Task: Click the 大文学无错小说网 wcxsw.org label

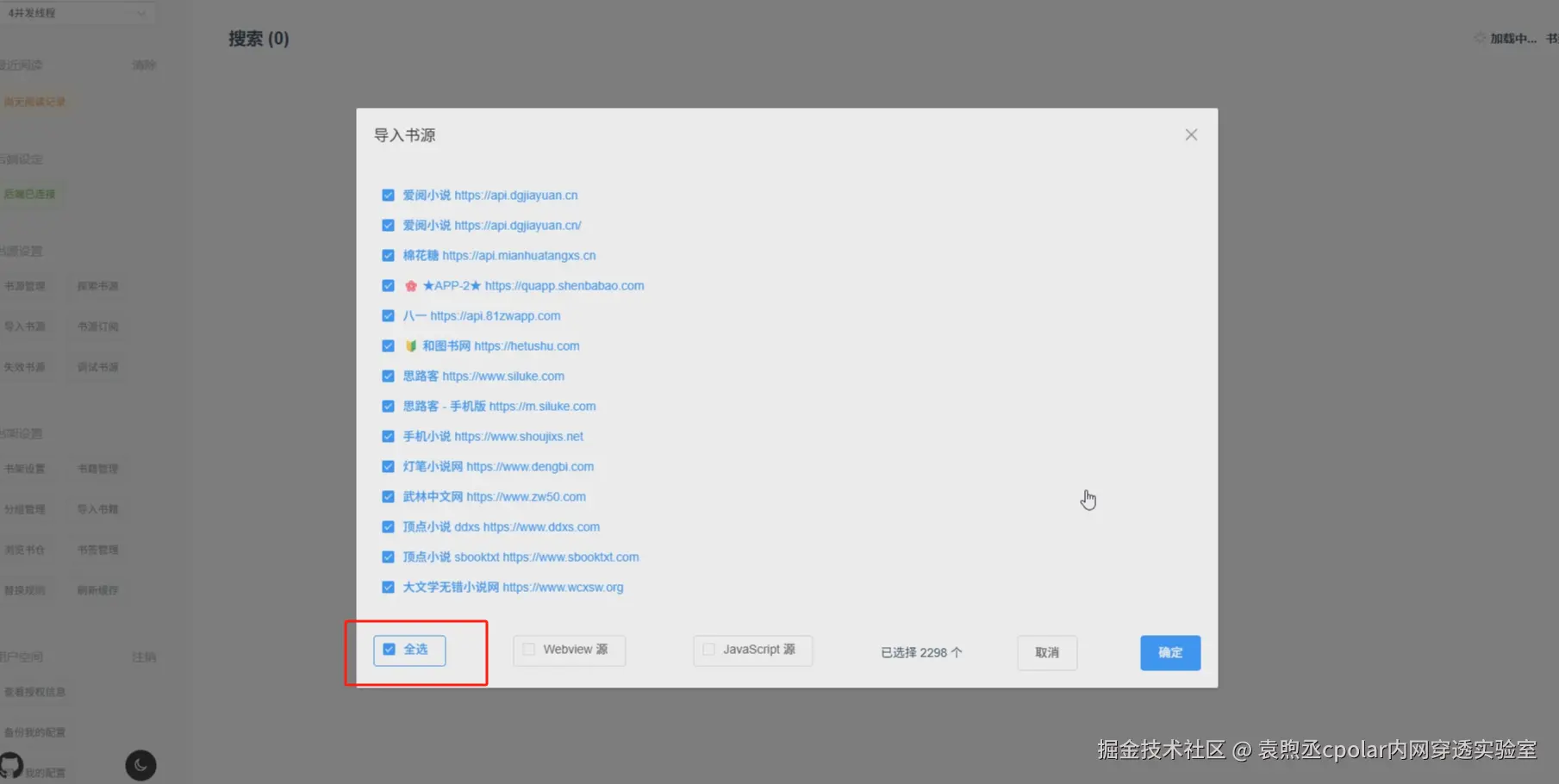Action: point(513,588)
